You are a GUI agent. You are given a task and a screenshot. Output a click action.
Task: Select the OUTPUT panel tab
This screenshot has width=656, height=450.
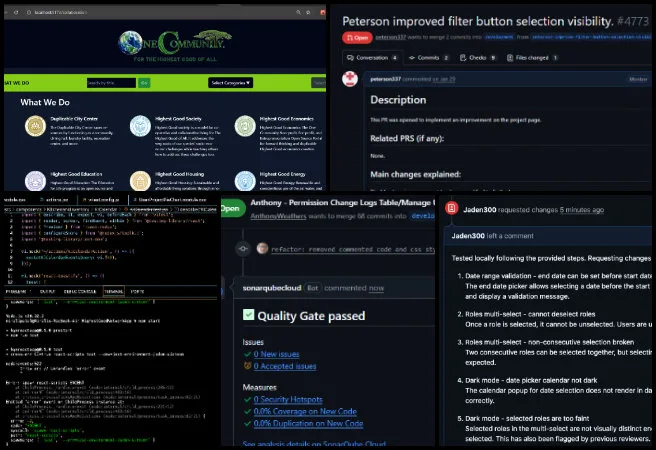tap(47, 291)
